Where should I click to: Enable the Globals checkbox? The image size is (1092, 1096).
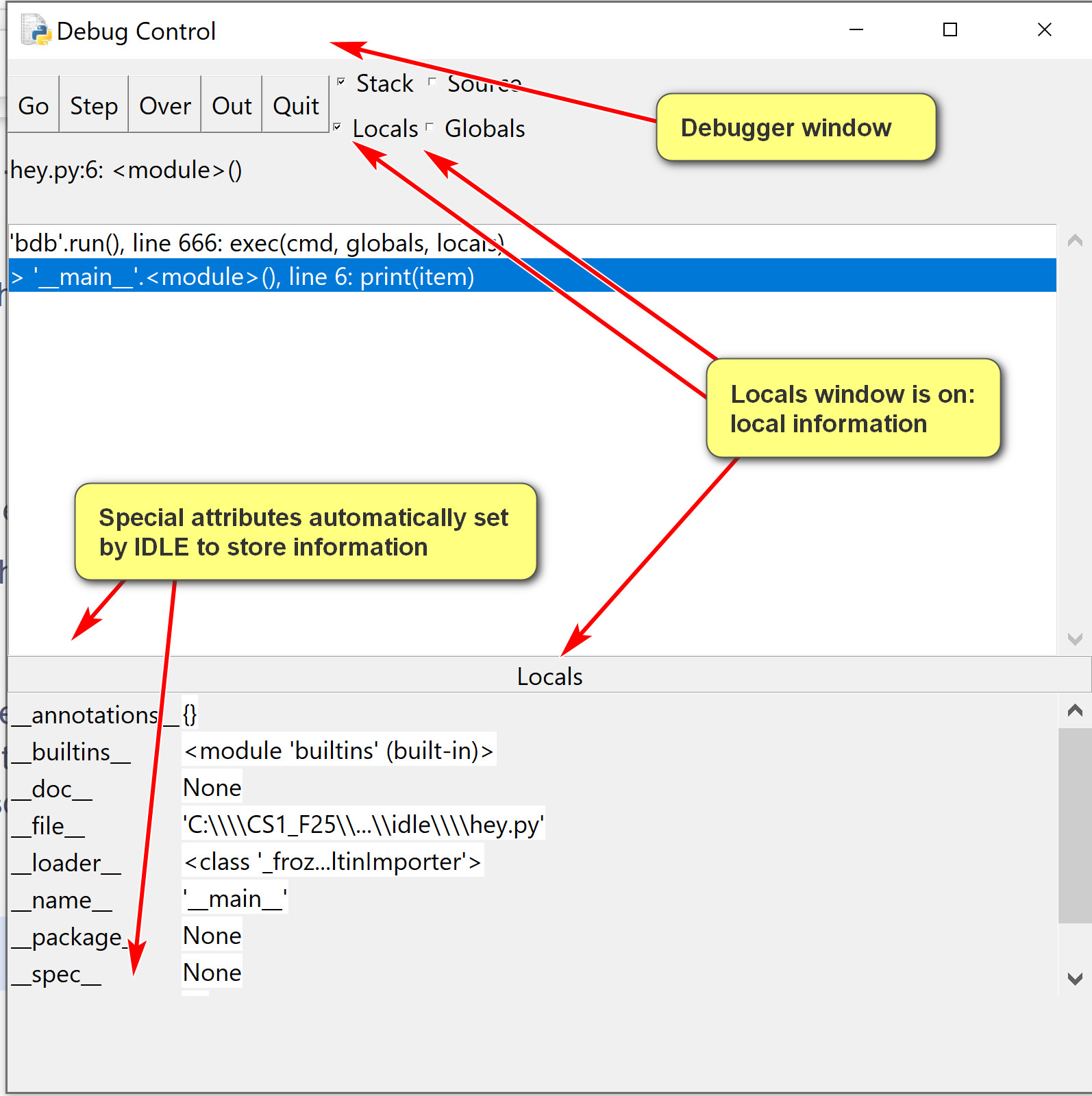430,127
